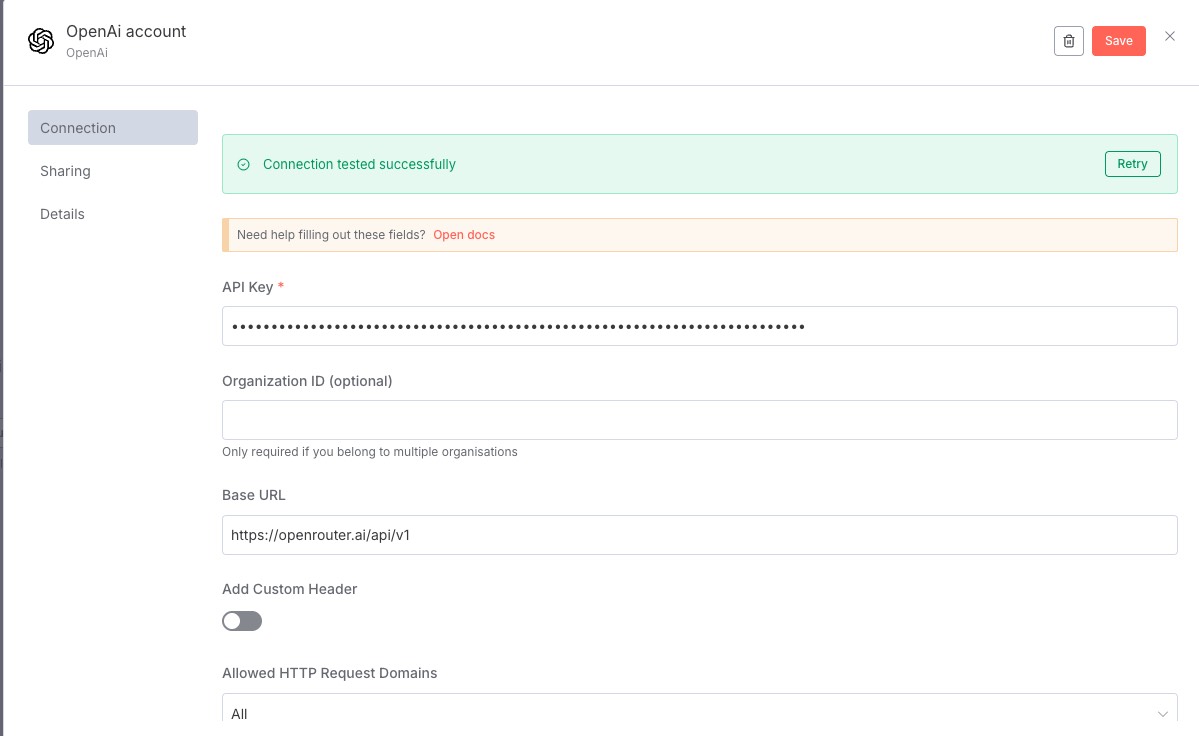This screenshot has height=736, width=1199.
Task: Expand Allowed HTTP Request Domains dropdown
Action: point(699,713)
